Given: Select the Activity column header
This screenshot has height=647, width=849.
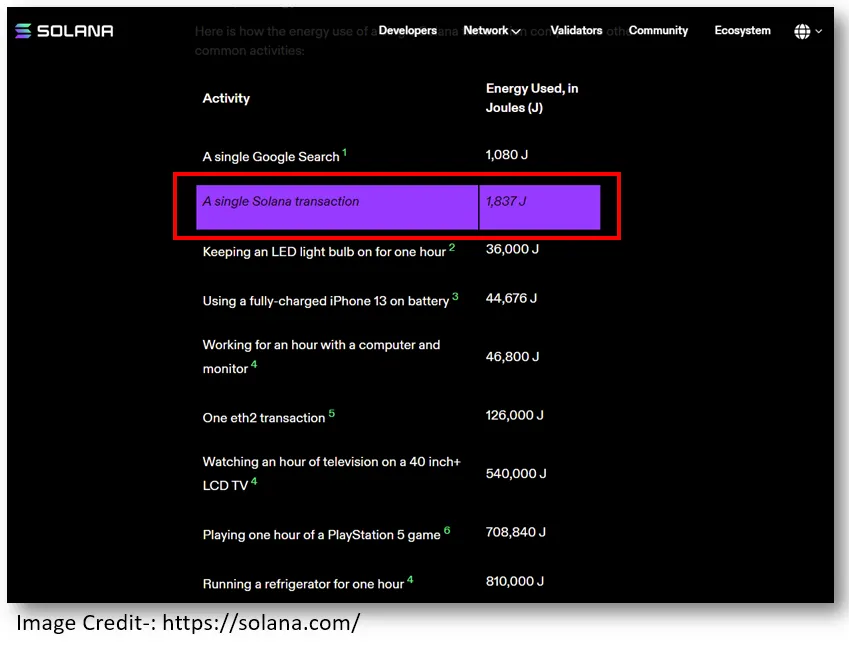Looking at the screenshot, I should click(x=226, y=99).
